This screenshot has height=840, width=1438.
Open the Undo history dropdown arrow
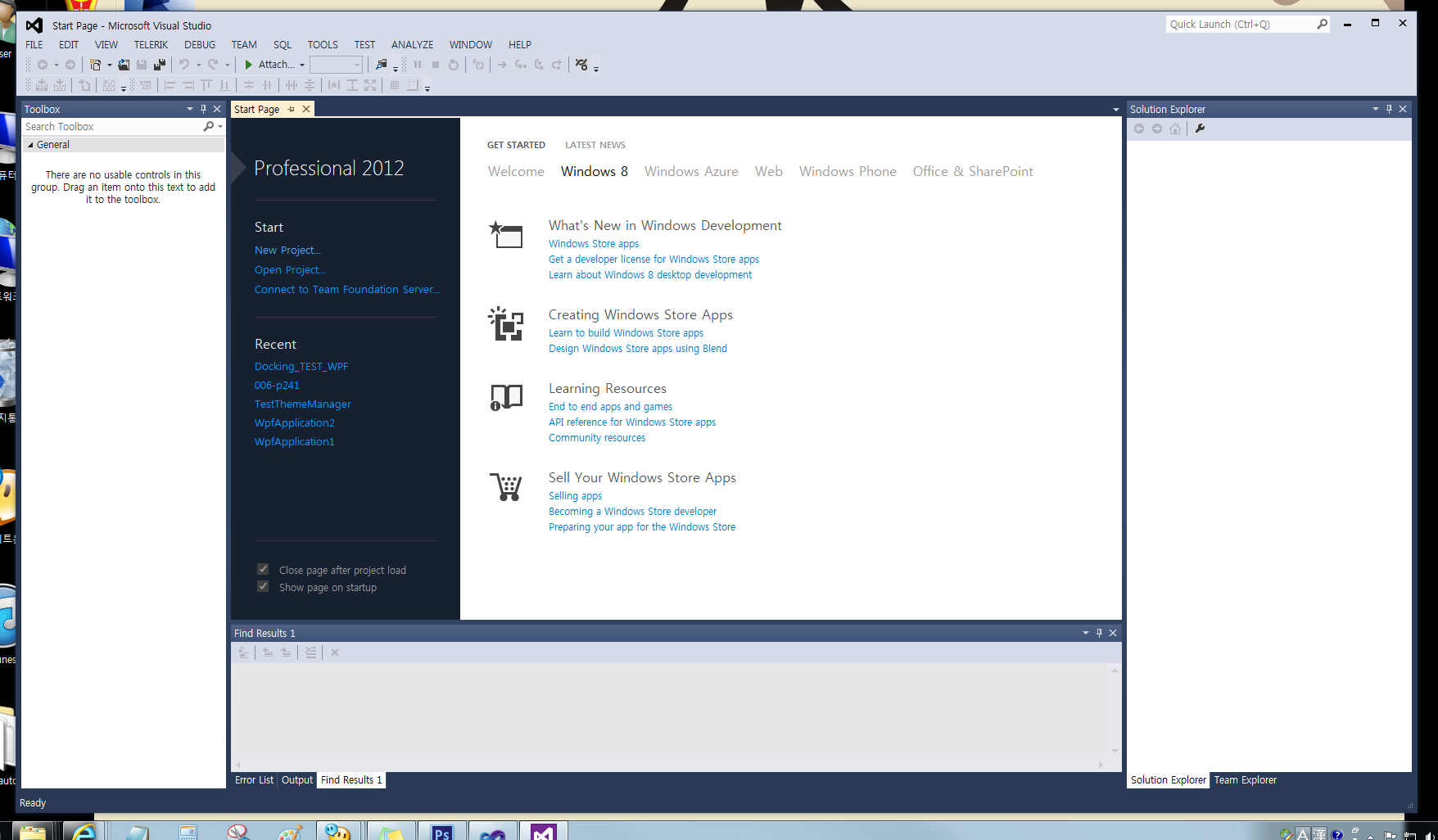coord(198,65)
